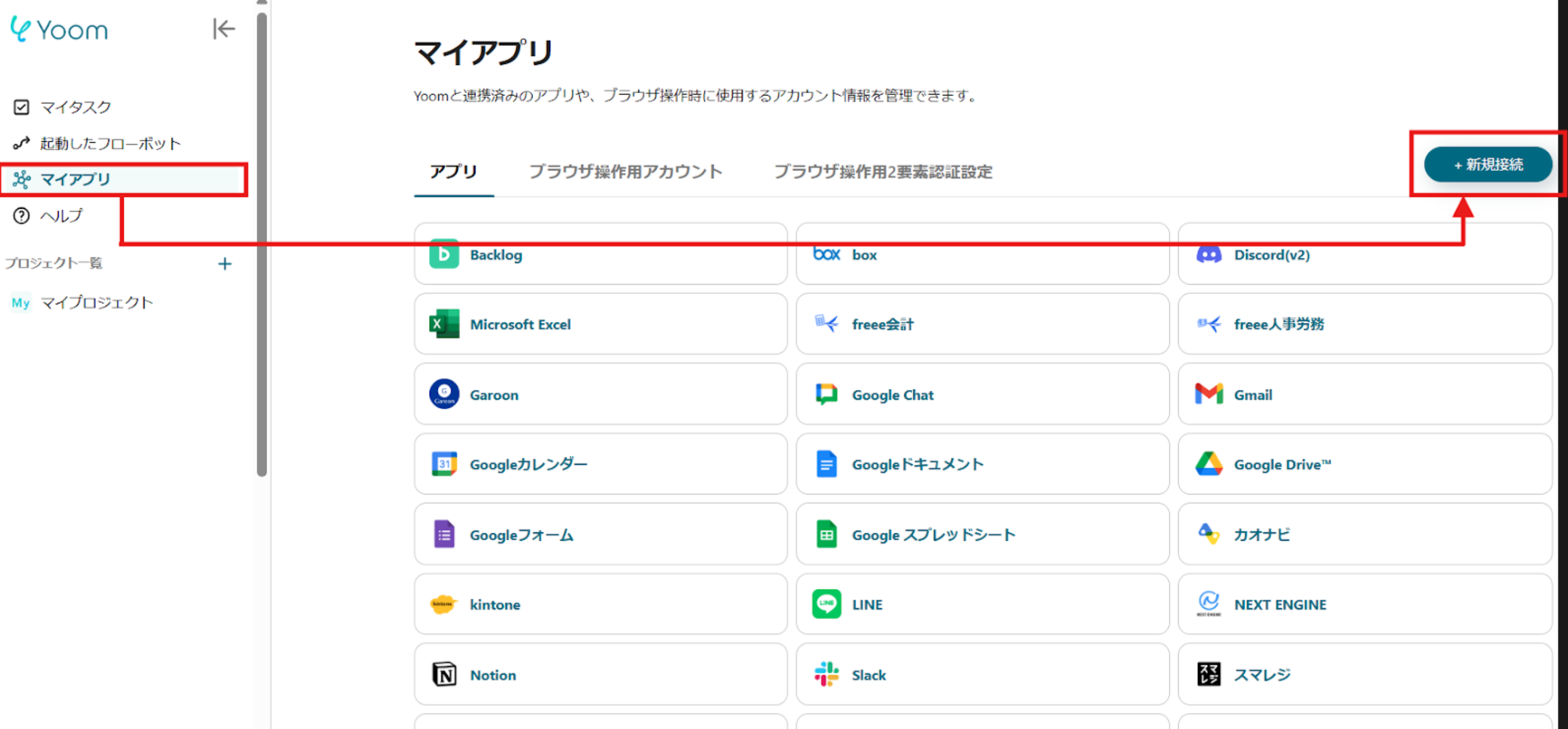Switch to ブラウザ操作用2要素認証設定 tab
Screen dimensions: 1568x729
pyautogui.click(x=883, y=172)
